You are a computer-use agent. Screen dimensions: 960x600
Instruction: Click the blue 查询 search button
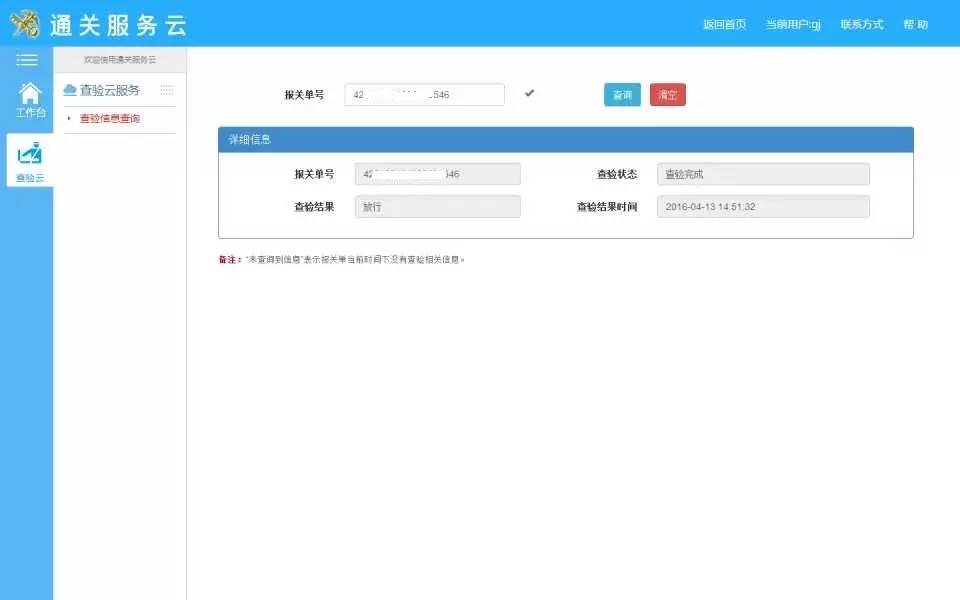tap(621, 92)
